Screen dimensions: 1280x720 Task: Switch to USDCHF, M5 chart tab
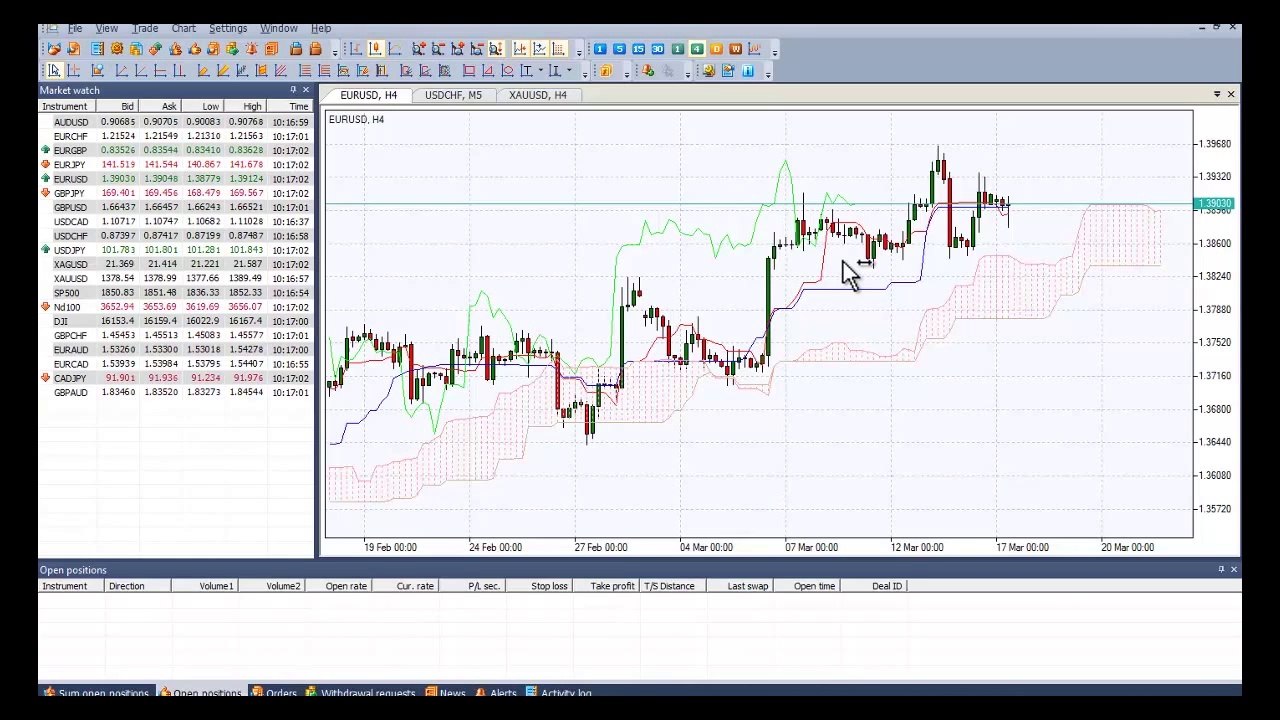coord(453,95)
